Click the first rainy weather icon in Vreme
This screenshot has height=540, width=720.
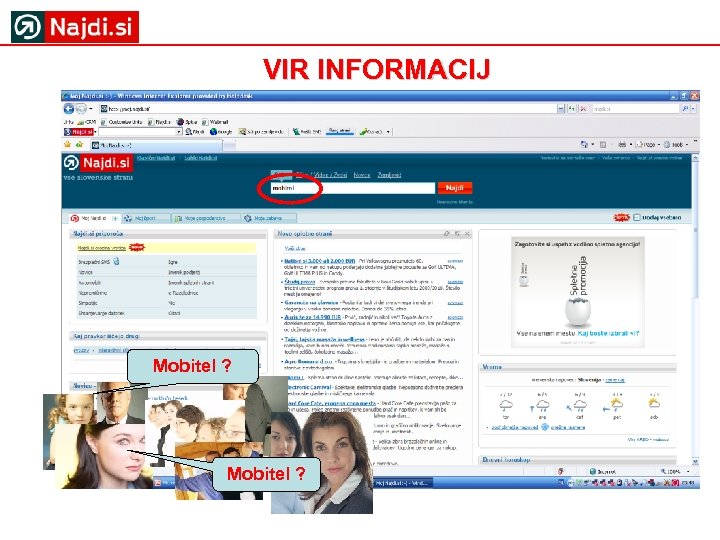click(506, 405)
